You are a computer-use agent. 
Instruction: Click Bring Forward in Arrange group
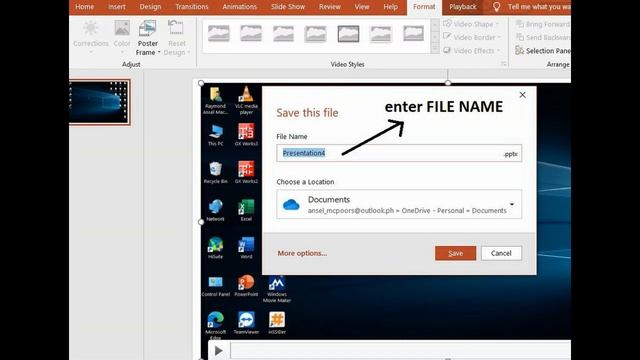coord(542,24)
